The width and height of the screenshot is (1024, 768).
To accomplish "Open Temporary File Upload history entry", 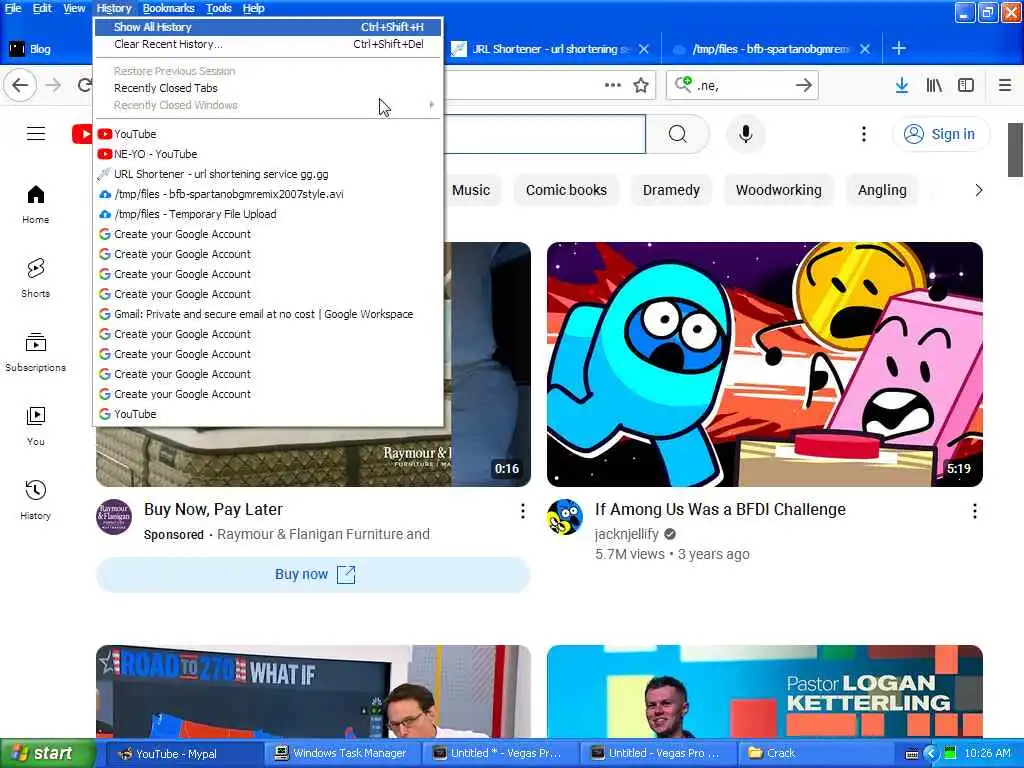I will tap(268, 214).
